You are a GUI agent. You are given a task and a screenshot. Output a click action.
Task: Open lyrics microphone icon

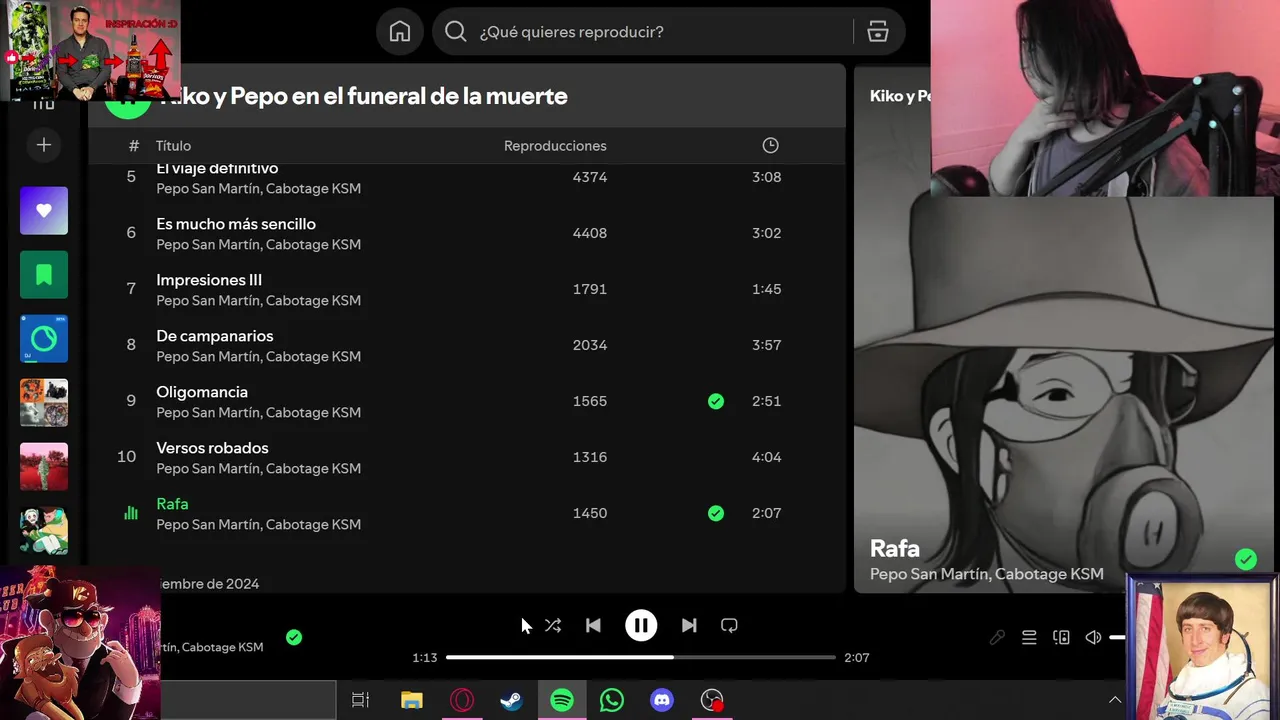pos(997,637)
